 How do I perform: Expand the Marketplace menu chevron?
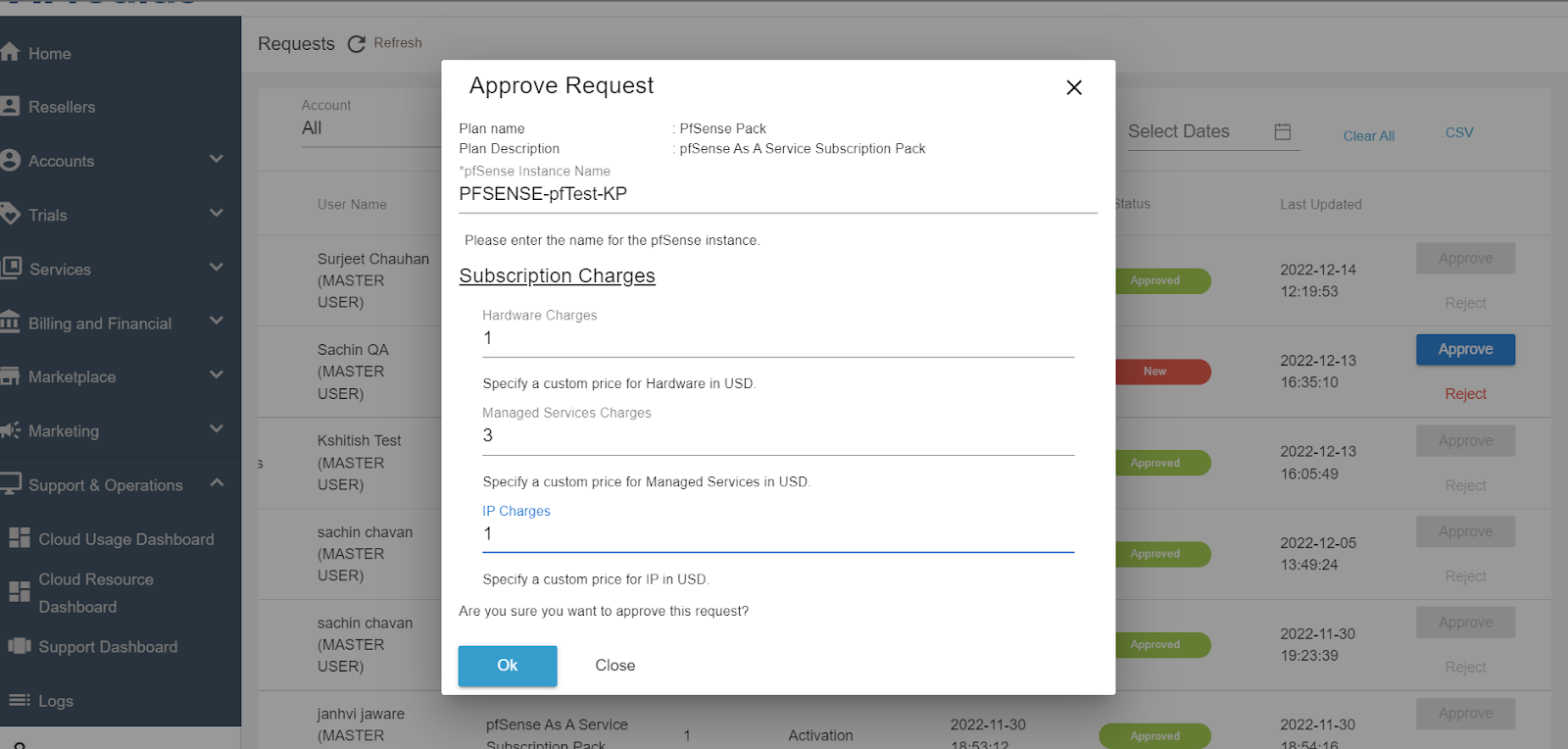pos(217,374)
